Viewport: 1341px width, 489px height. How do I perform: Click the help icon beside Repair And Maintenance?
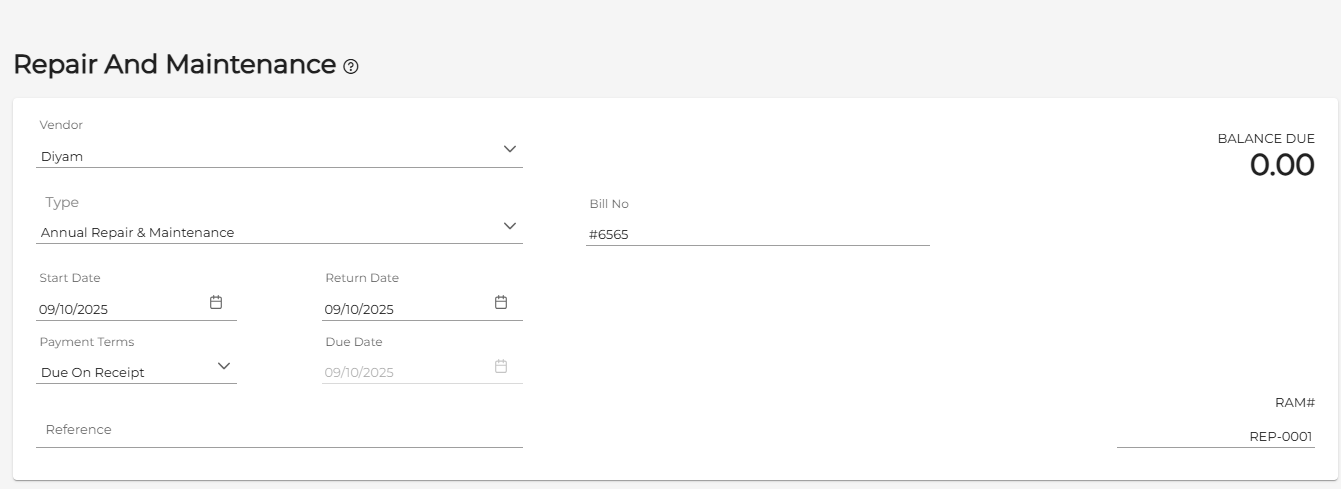tap(350, 67)
